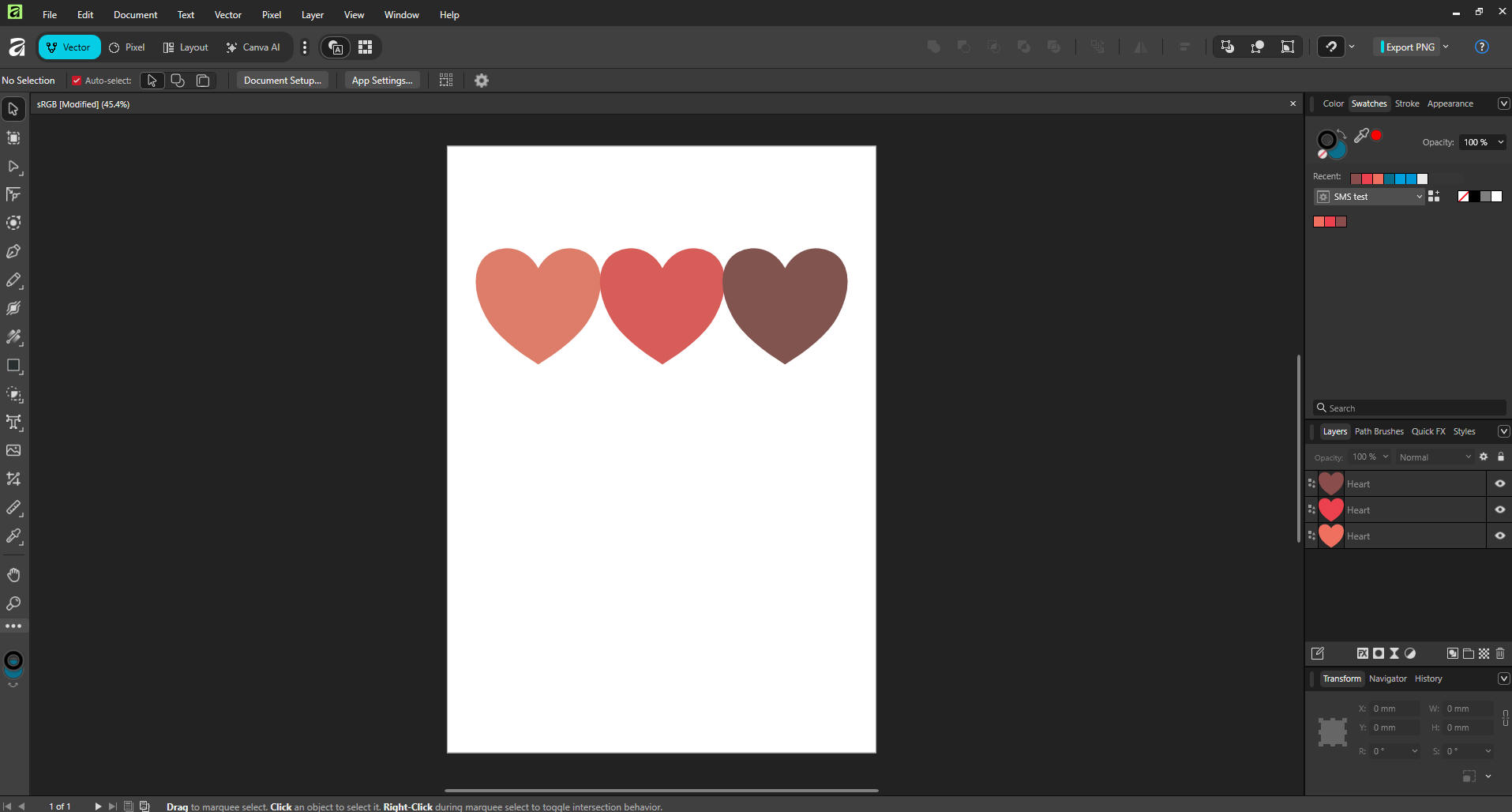
Task: Choose the Hand pan tool
Action: [13, 574]
